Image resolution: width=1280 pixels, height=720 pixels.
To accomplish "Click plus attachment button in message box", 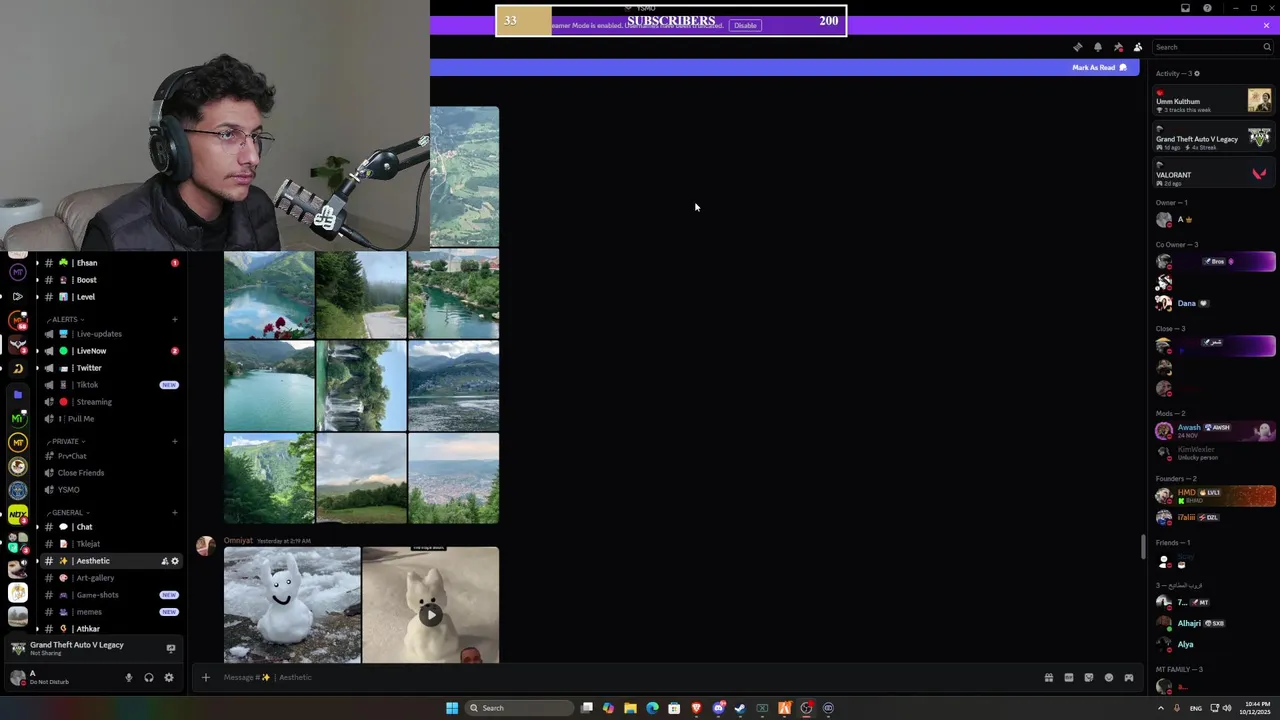I will click(205, 678).
